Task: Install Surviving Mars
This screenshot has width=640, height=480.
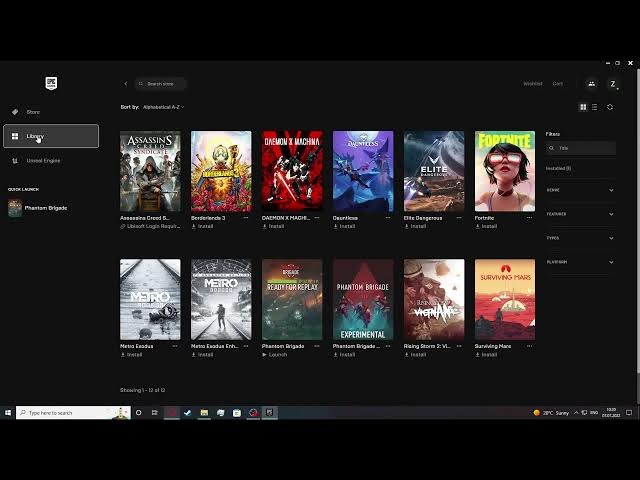Action: 486,355
